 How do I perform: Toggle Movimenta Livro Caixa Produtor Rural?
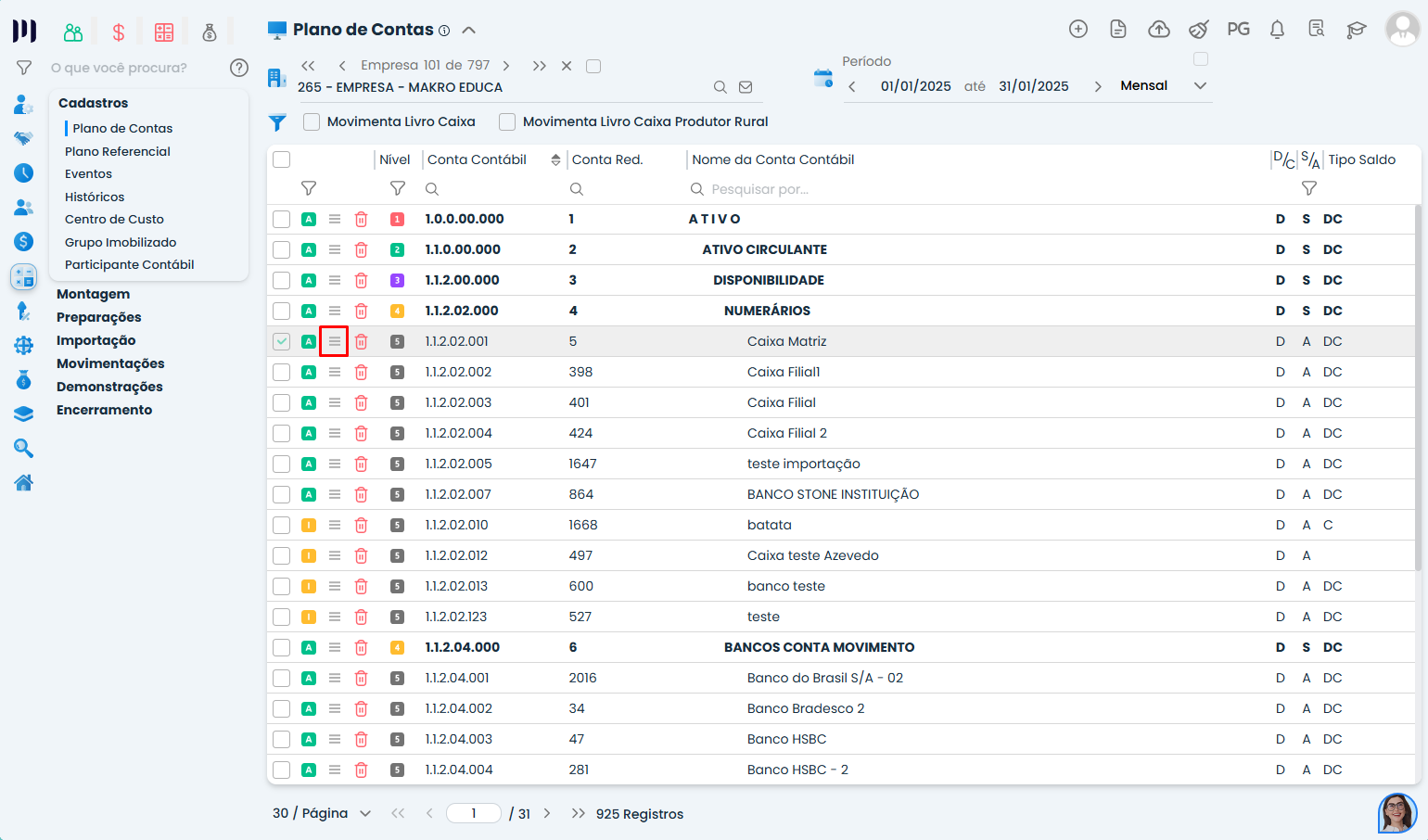pyautogui.click(x=507, y=122)
